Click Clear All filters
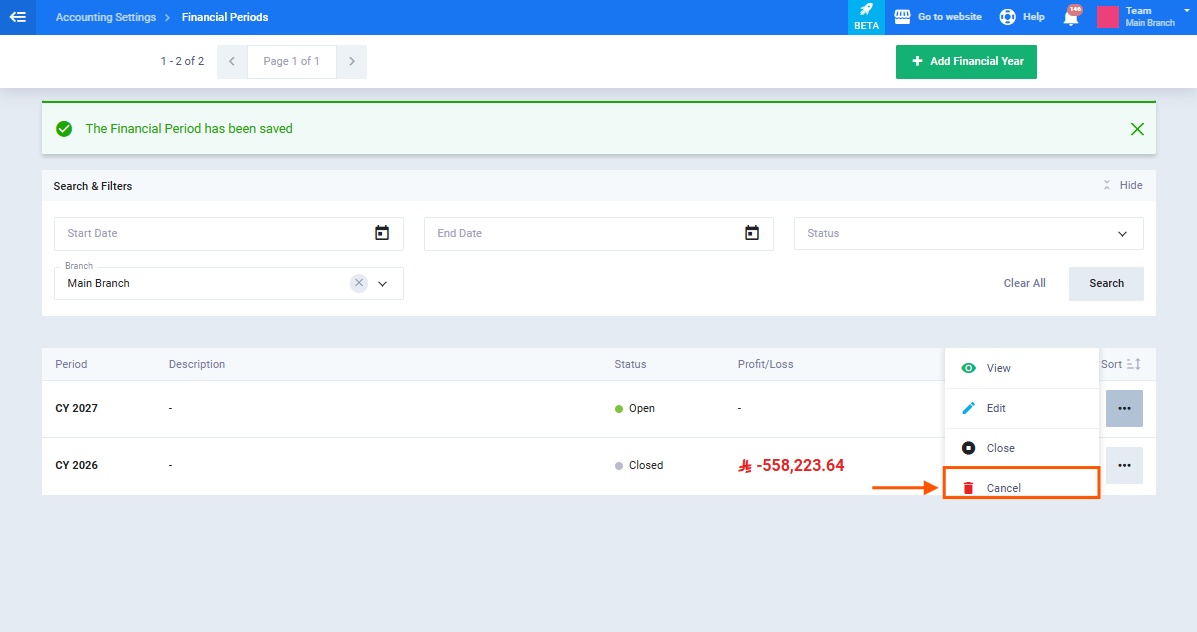Viewport: 1197px width, 632px height. point(1024,283)
